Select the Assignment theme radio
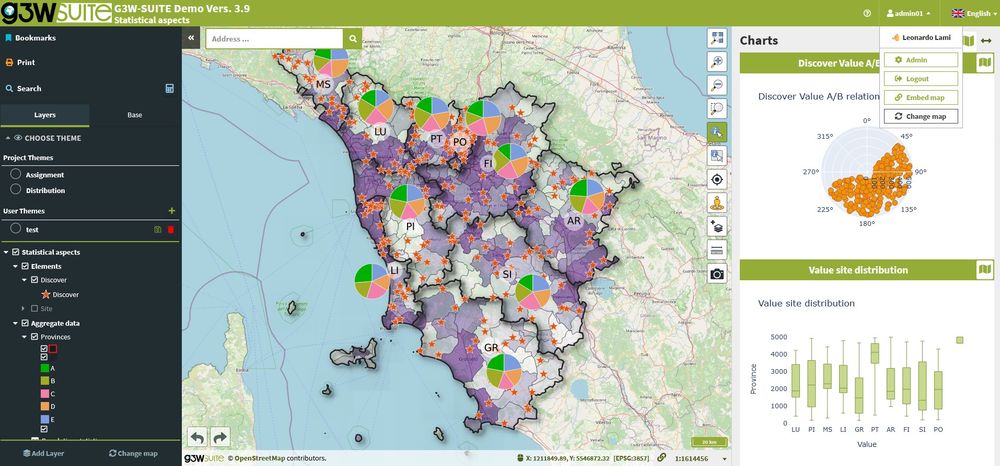Image resolution: width=1000 pixels, height=466 pixels. point(16,173)
